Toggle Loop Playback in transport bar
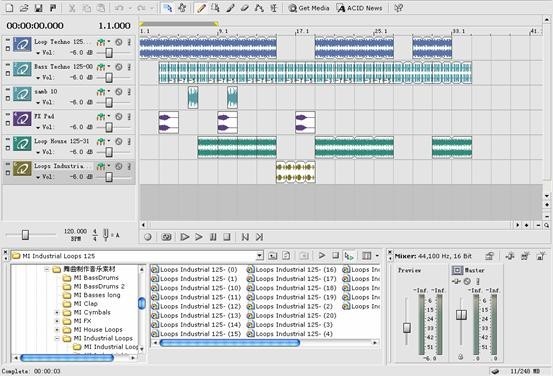 pos(166,237)
